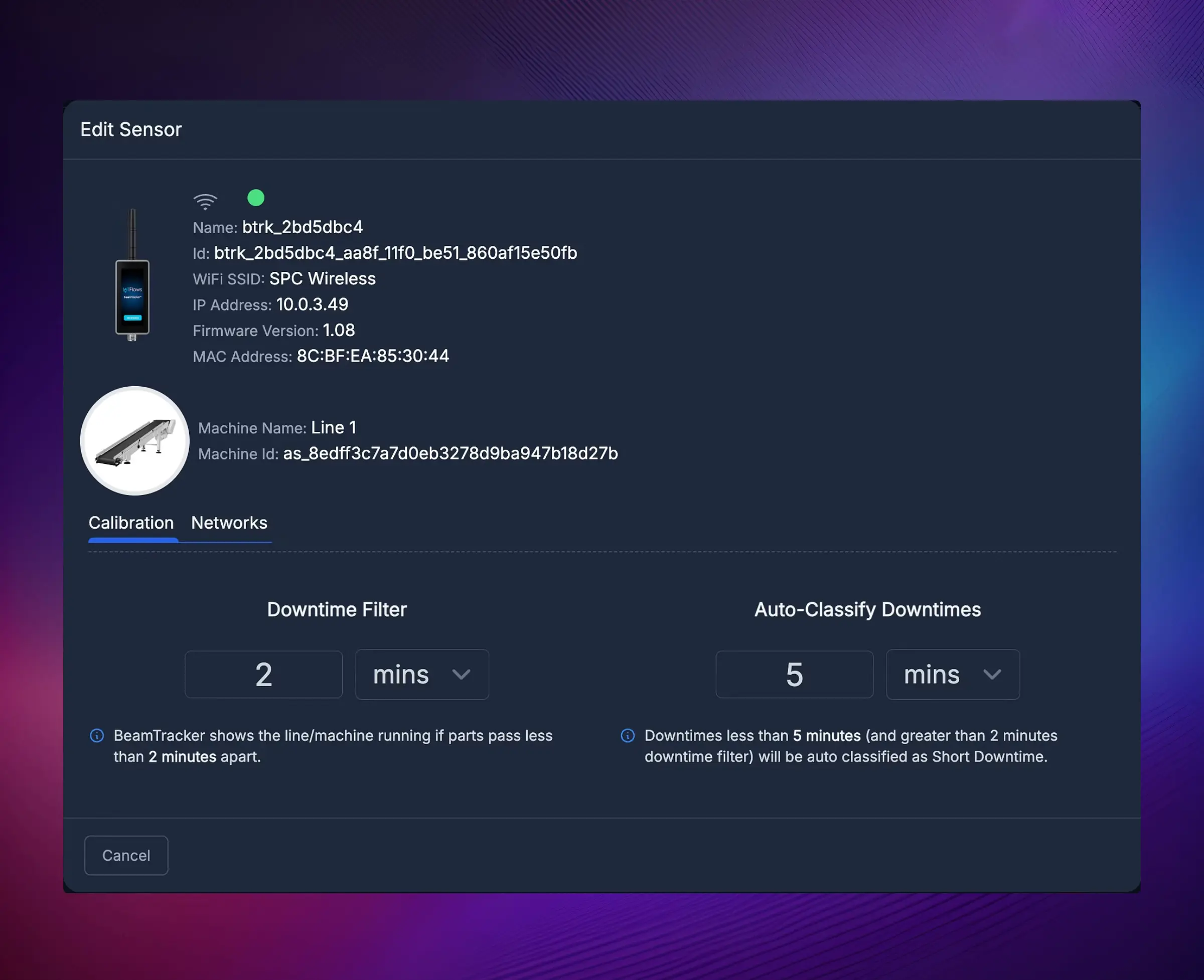The image size is (1204, 980).
Task: Click the green online status indicator
Action: pos(256,198)
